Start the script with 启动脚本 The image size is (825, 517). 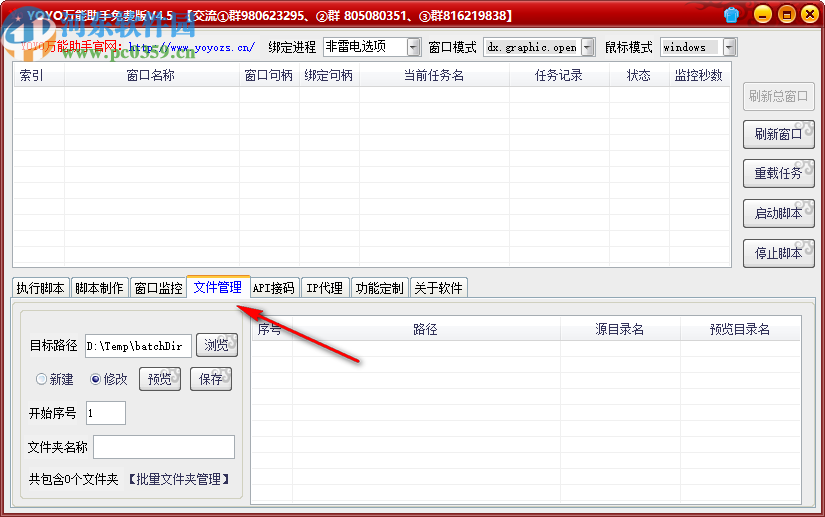[x=779, y=214]
